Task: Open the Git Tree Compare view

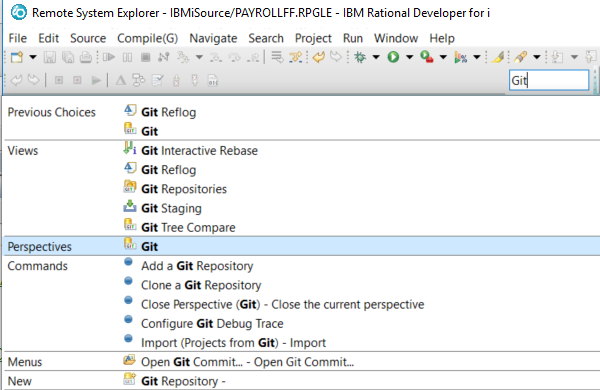Action: (188, 227)
